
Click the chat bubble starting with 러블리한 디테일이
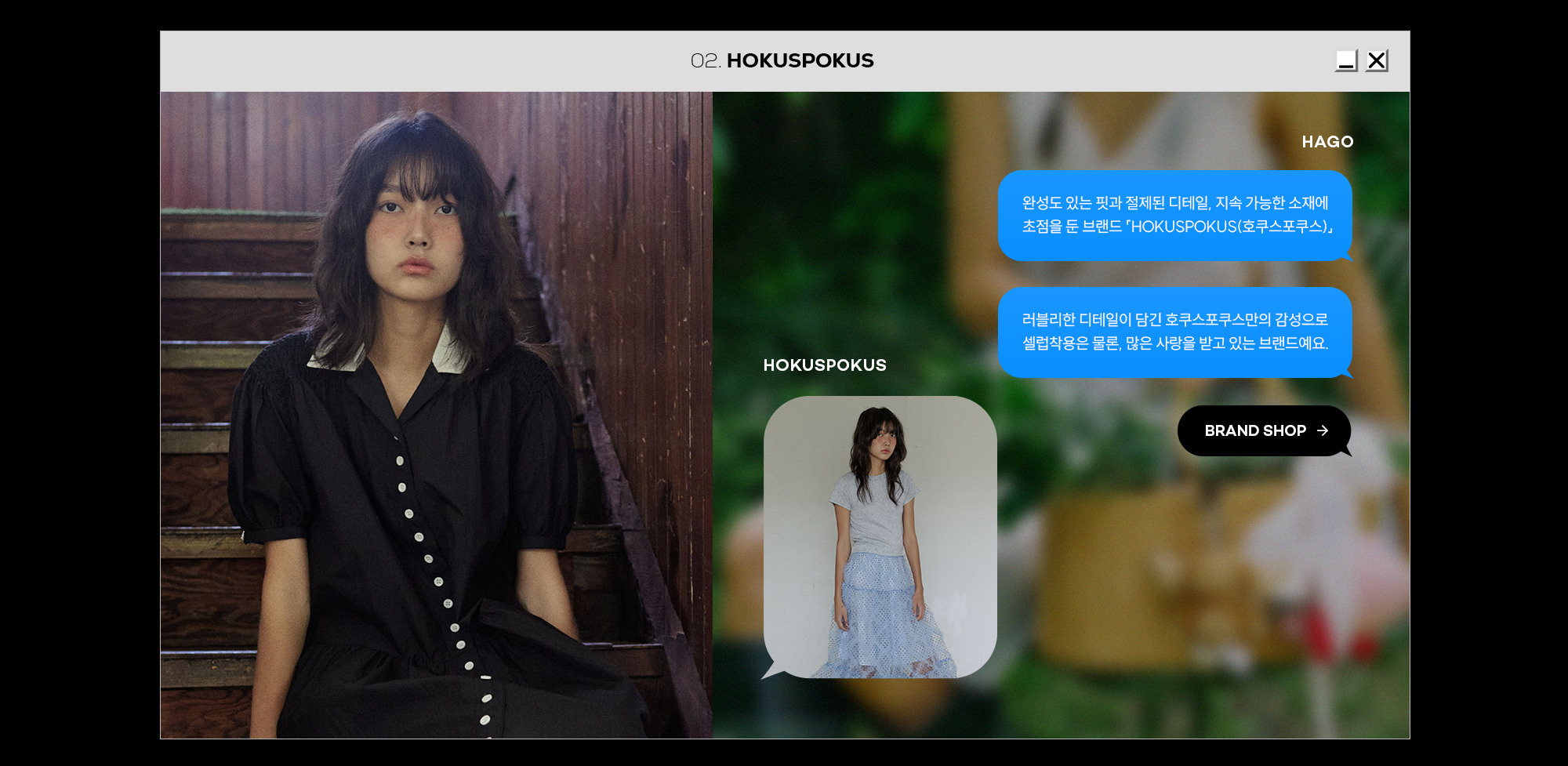pos(1175,332)
